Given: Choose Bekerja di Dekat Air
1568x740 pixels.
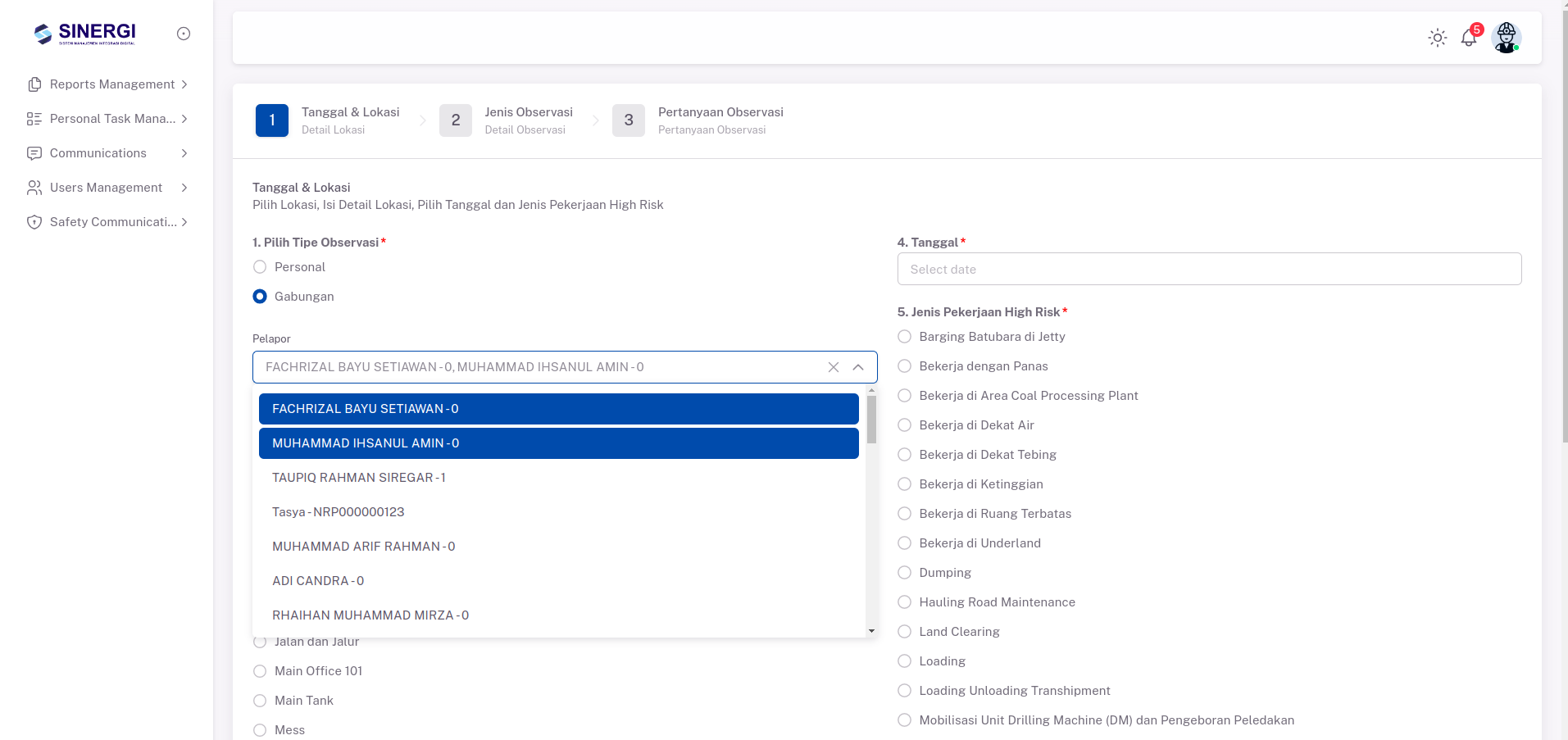Looking at the screenshot, I should (x=905, y=425).
